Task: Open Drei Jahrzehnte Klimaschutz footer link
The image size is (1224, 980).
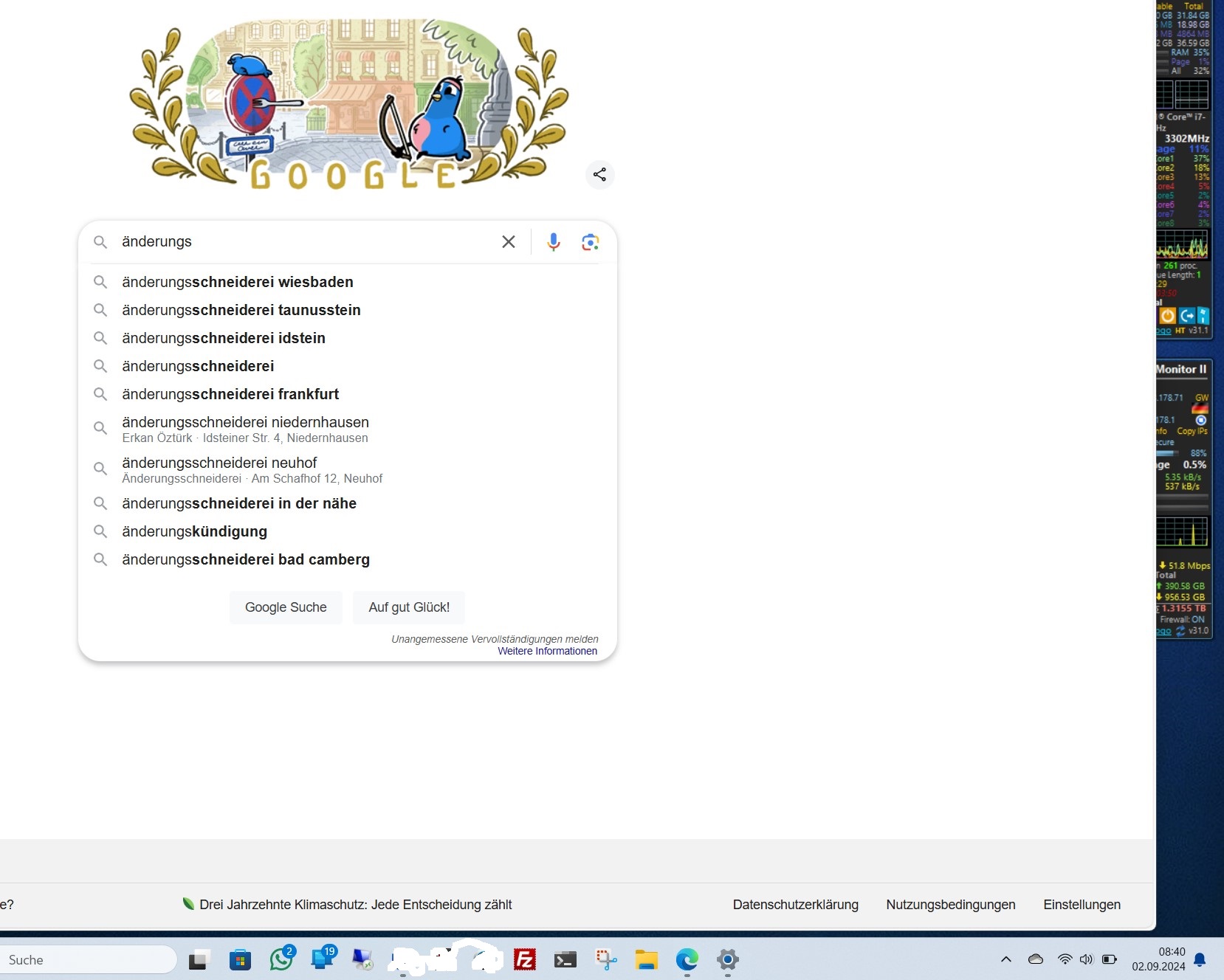Action: (347, 905)
